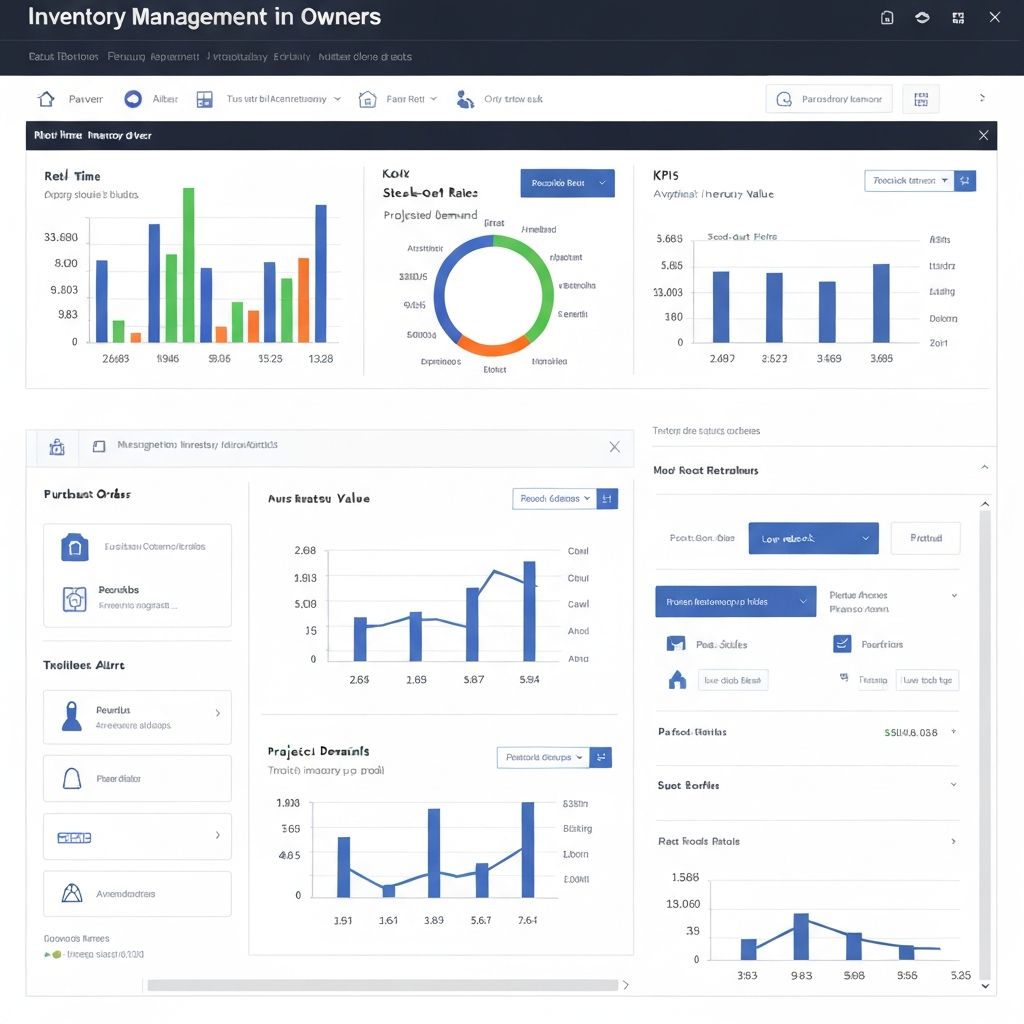Image resolution: width=1024 pixels, height=1024 pixels.
Task: Toggle the sort icon beside Projected Details dropdown
Action: pyautogui.click(x=601, y=757)
